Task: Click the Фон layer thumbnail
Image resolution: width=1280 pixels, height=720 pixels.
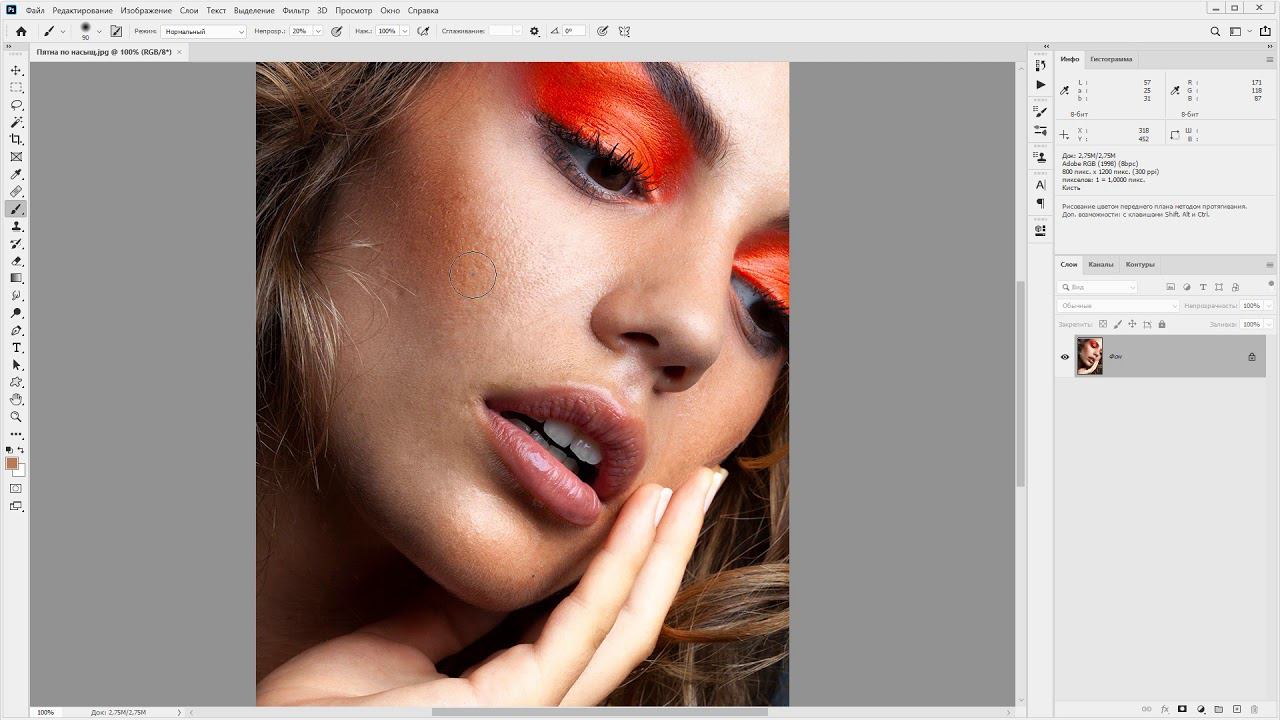Action: click(1089, 356)
